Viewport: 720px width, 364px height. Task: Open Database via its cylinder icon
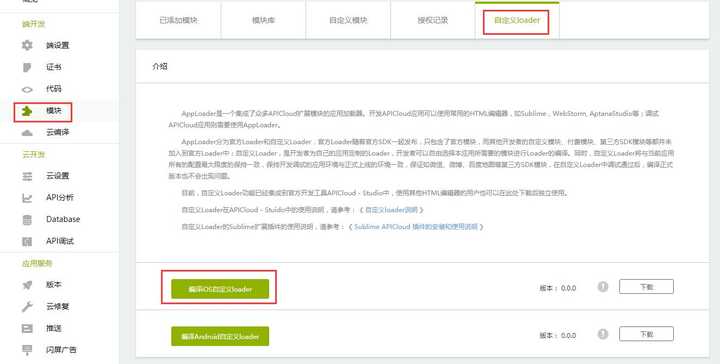[x=27, y=219]
